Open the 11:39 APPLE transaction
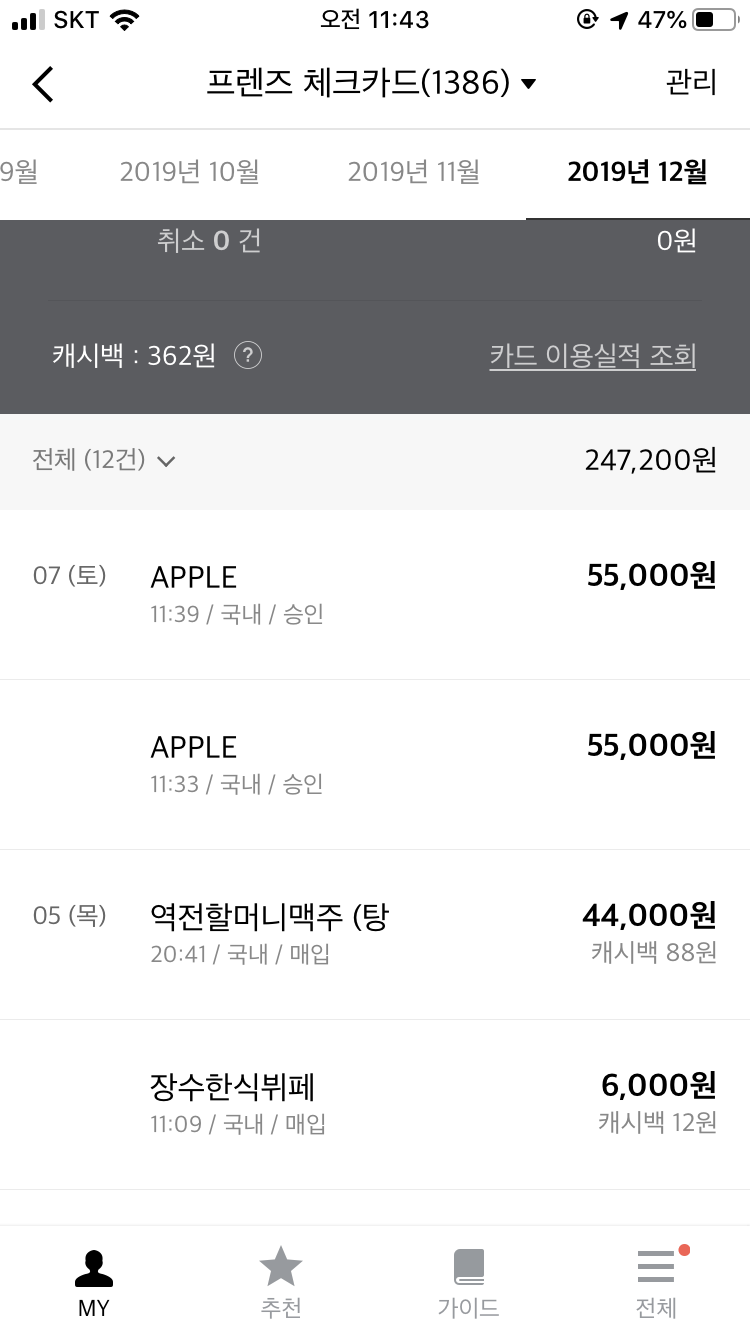The width and height of the screenshot is (750, 1334). point(375,593)
